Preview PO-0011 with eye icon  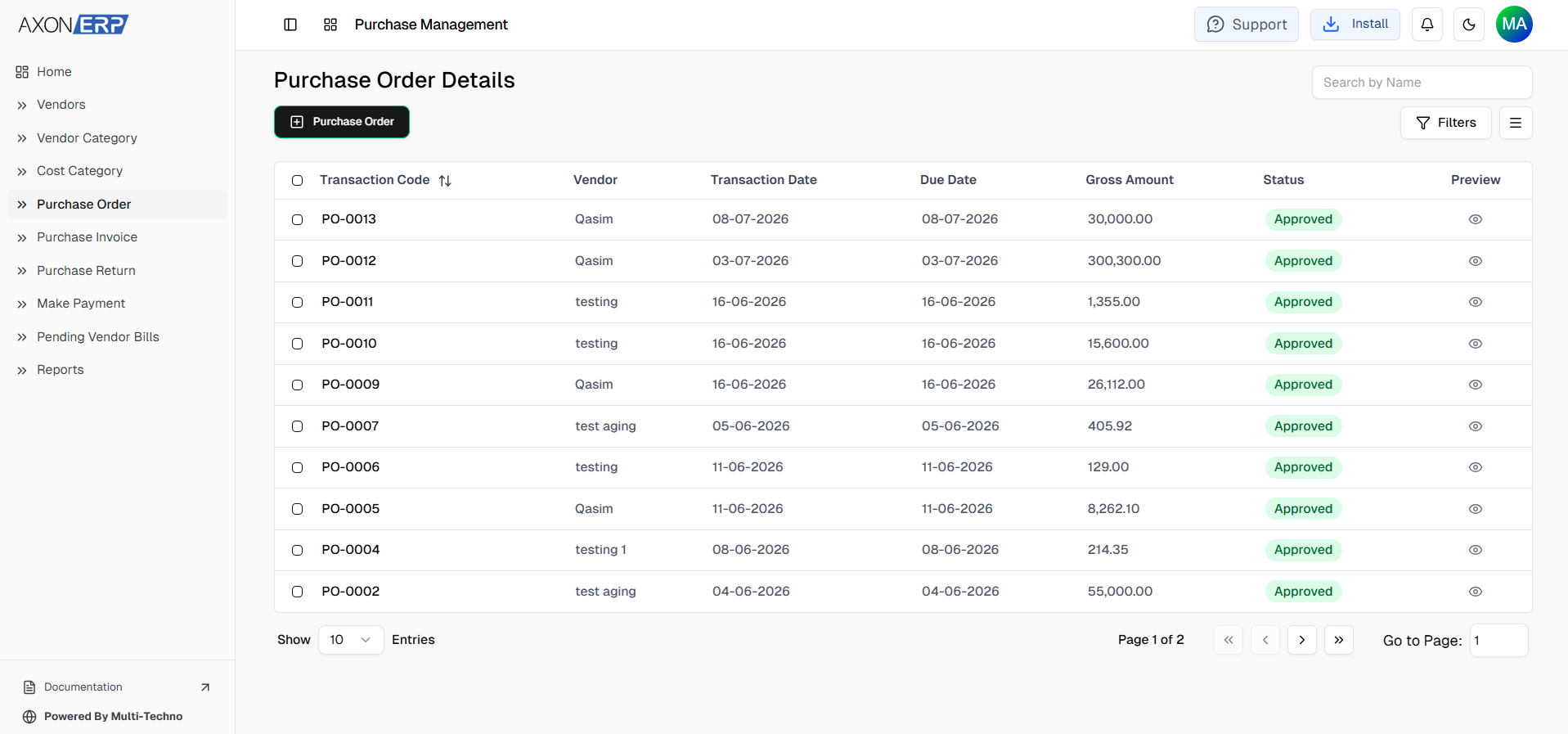tap(1476, 302)
